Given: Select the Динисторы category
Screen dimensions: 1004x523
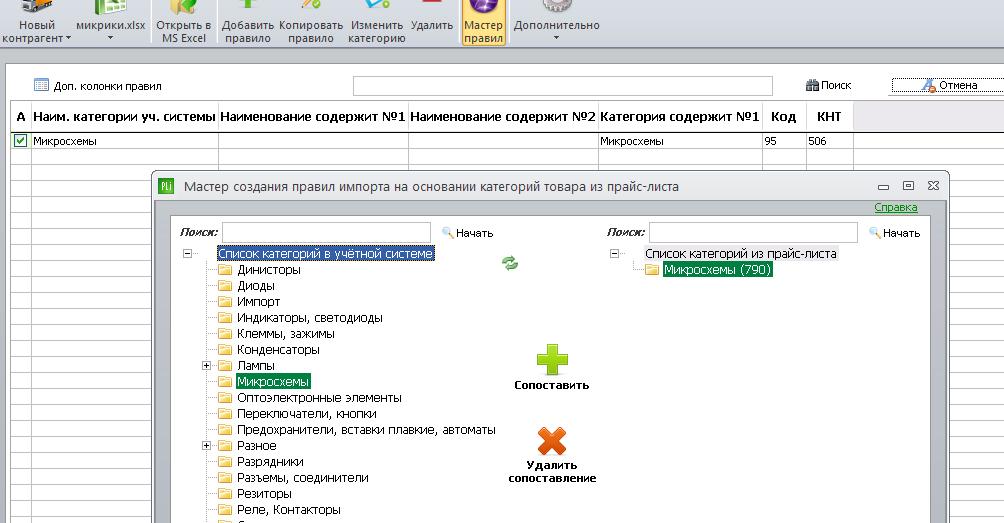Looking at the screenshot, I should pos(268,270).
